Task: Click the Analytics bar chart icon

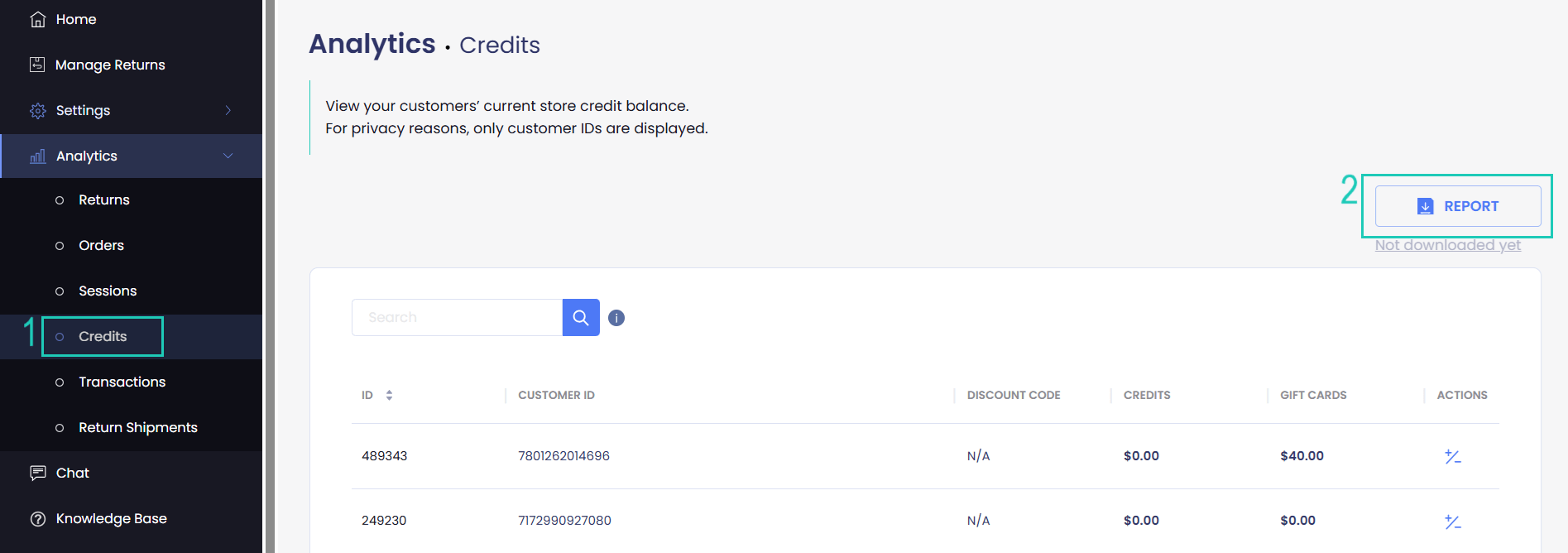Action: (x=38, y=156)
